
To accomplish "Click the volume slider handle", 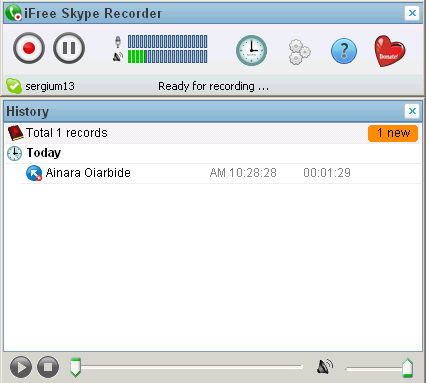I will (407, 368).
